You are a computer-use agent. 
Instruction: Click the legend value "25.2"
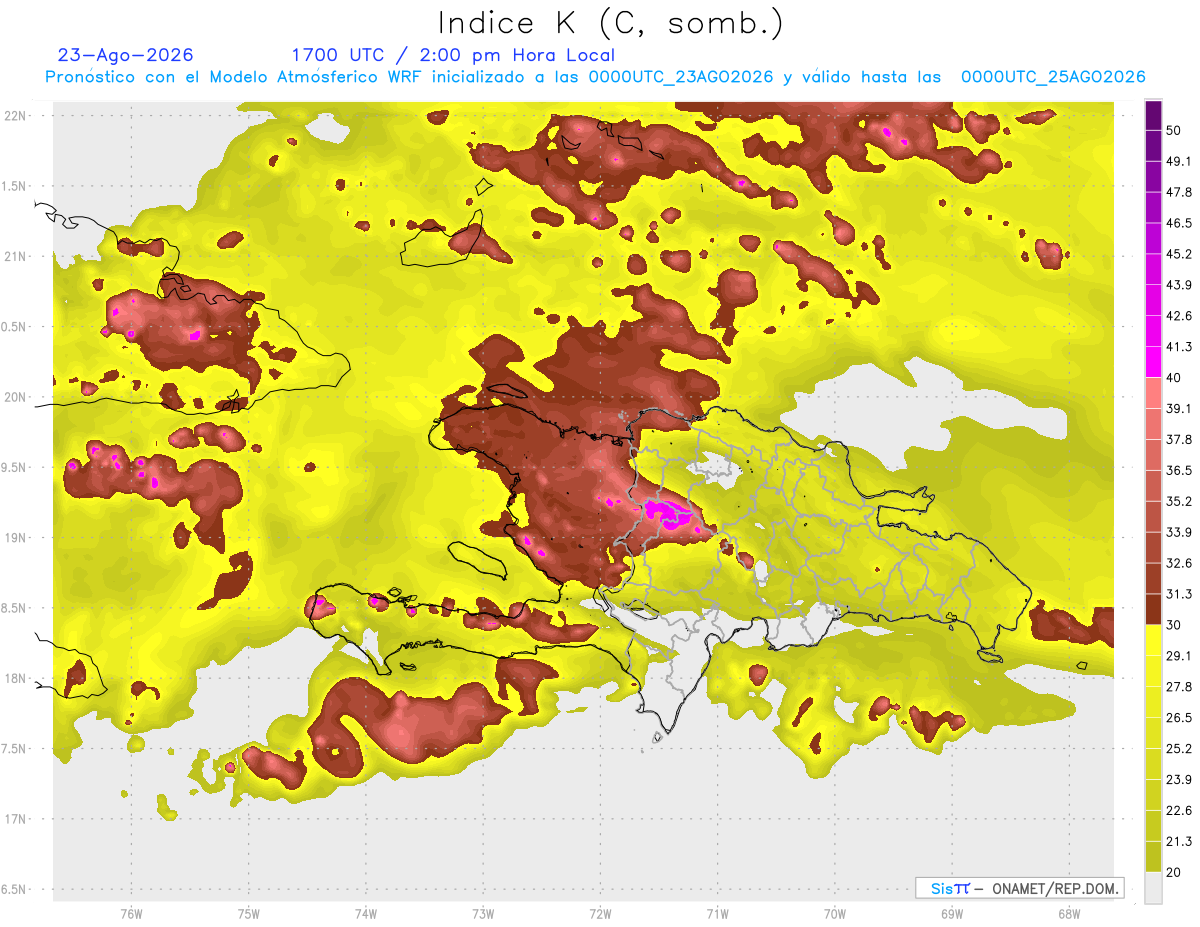click(x=1179, y=749)
